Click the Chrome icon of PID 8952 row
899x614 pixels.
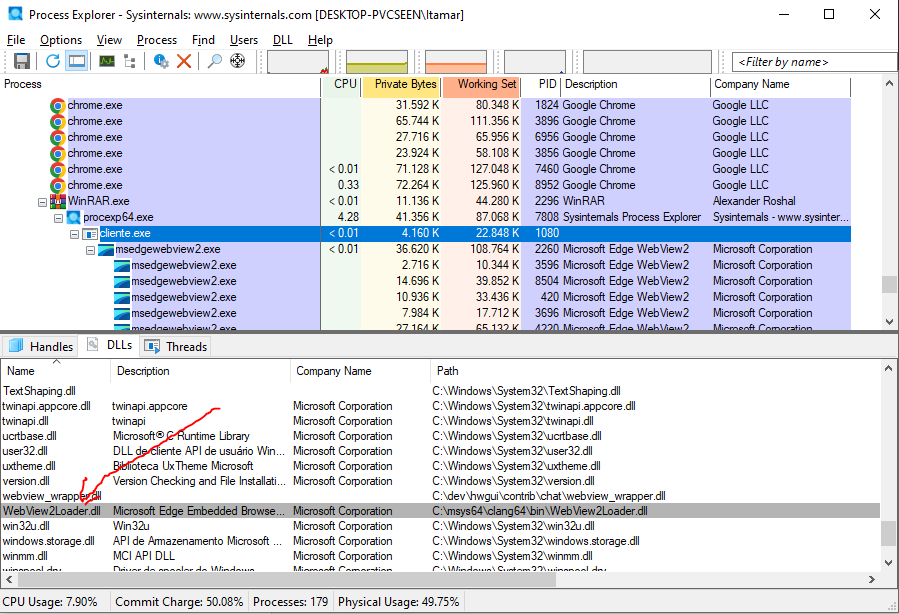(57, 186)
